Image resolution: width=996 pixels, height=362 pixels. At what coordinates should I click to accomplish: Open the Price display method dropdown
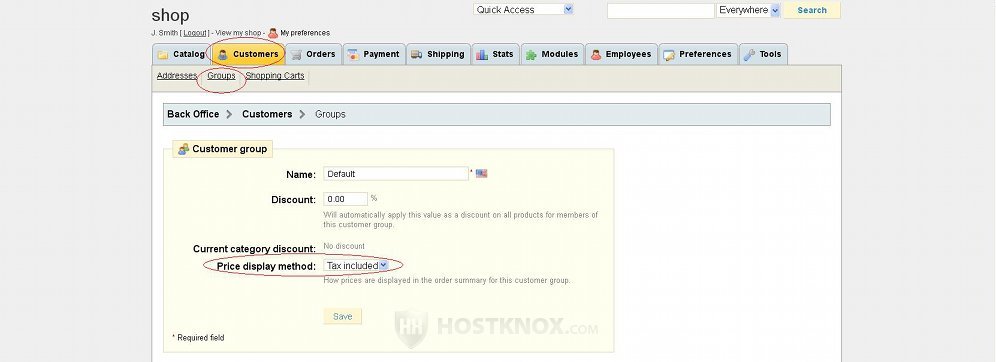[x=356, y=265]
